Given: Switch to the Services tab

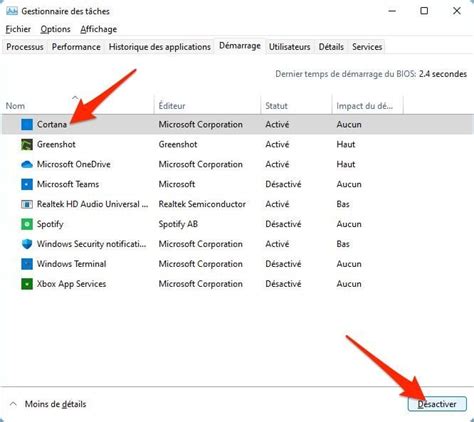Looking at the screenshot, I should [x=367, y=47].
